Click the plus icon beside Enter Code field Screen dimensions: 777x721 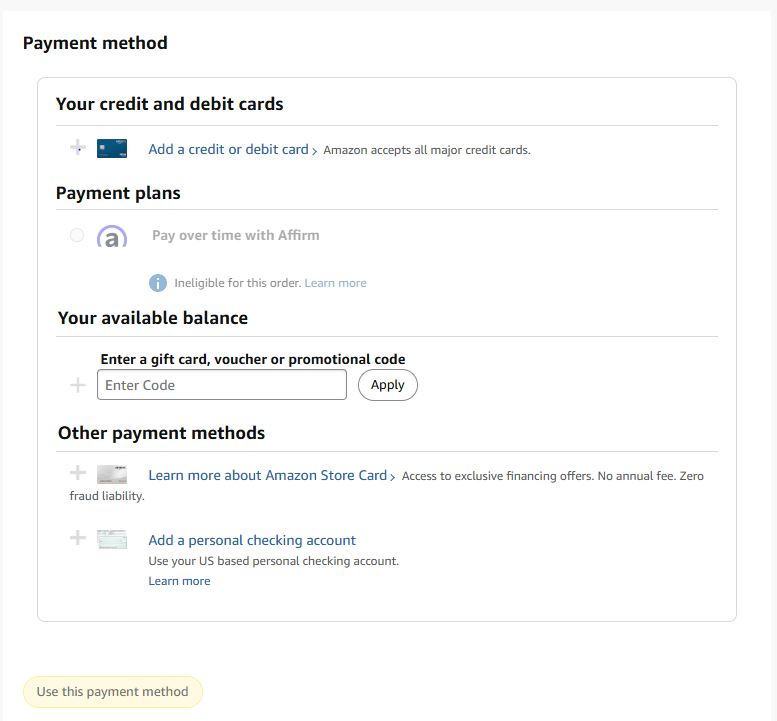coord(78,385)
